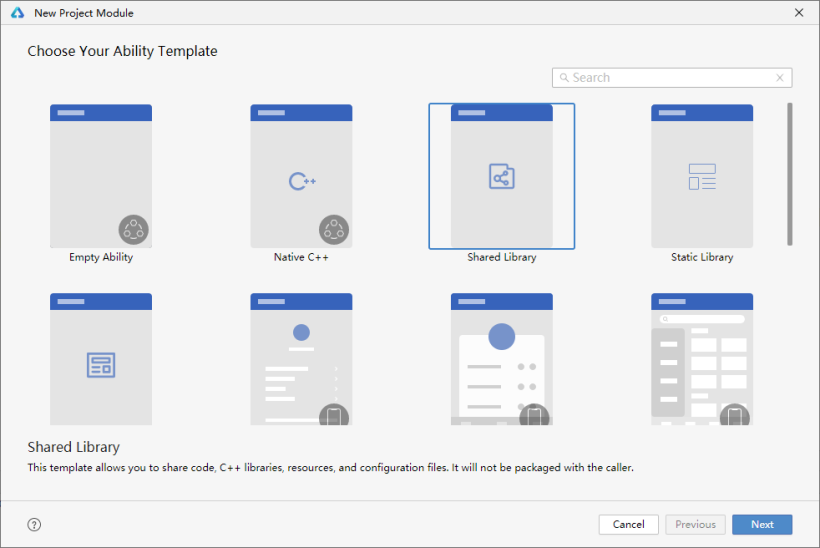This screenshot has height=548, width=820.
Task: Pick the Static Library template thumbnail
Action: click(702, 176)
